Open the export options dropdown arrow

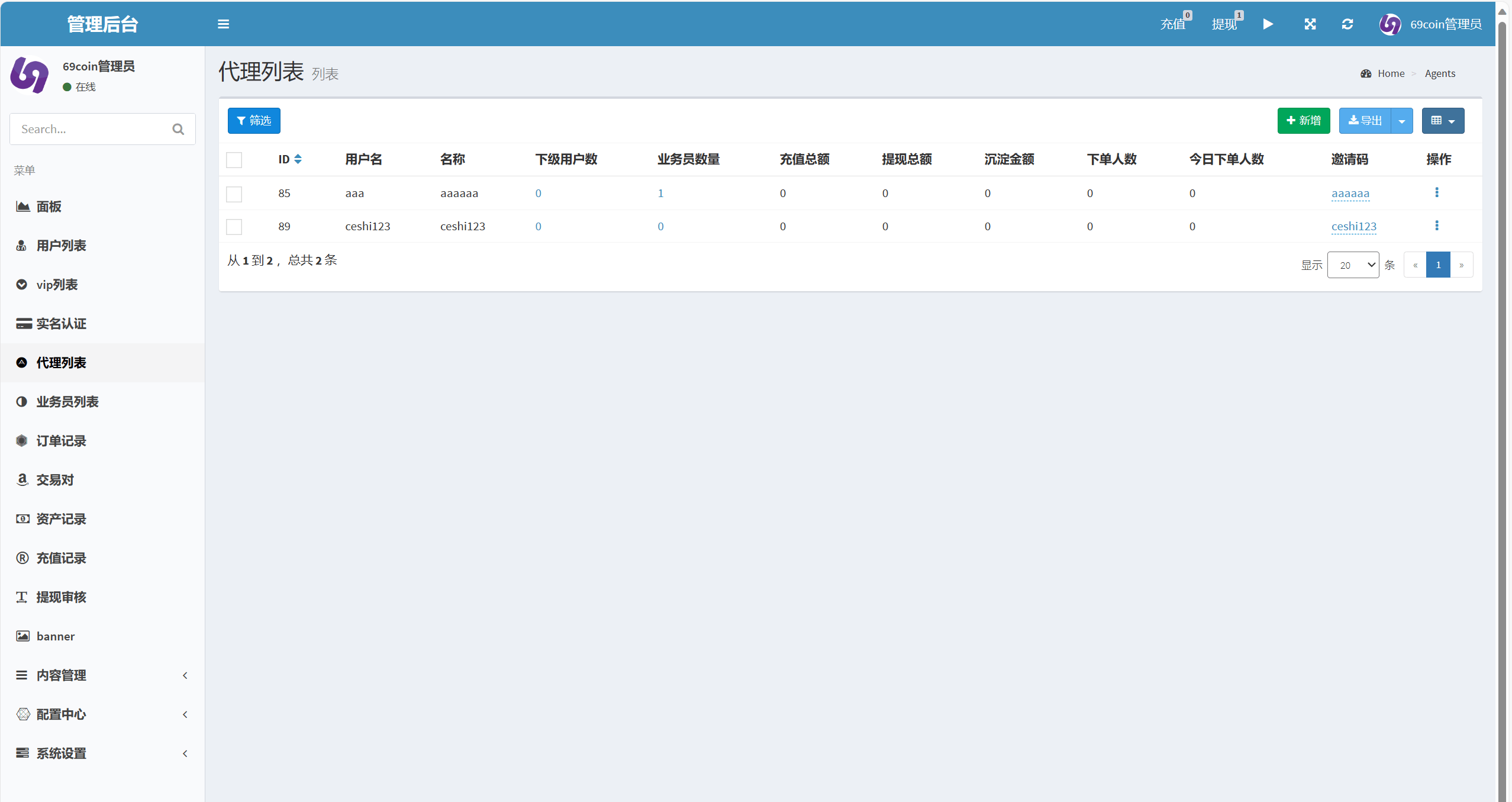[1401, 121]
